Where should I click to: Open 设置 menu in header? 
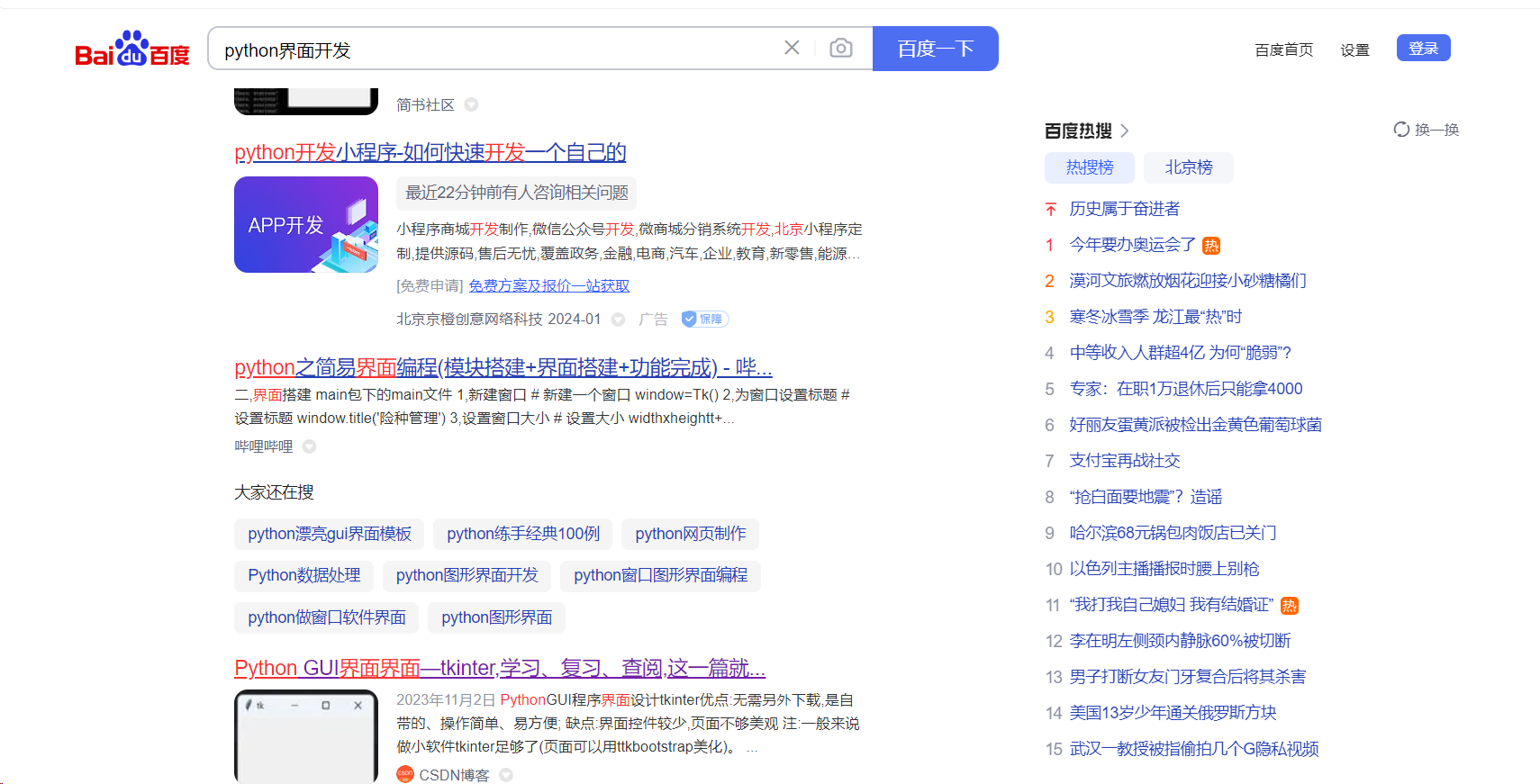point(1354,50)
